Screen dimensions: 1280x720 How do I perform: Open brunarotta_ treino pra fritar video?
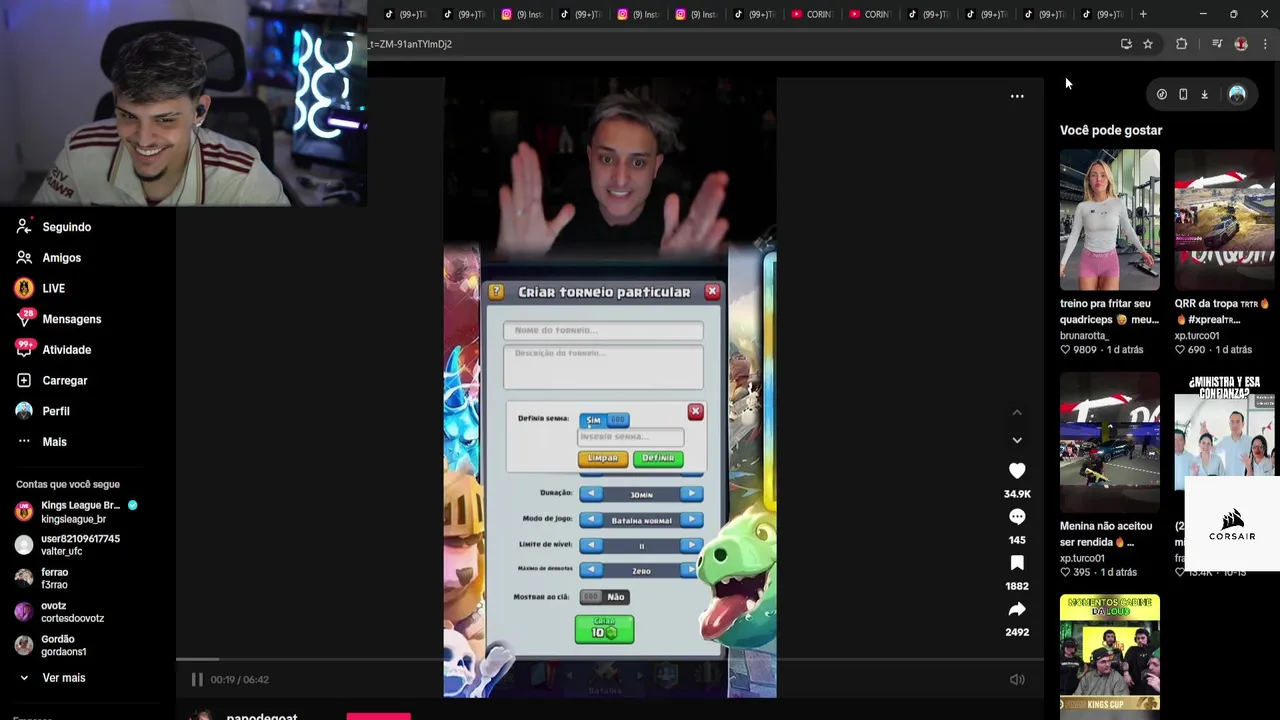pos(1110,220)
